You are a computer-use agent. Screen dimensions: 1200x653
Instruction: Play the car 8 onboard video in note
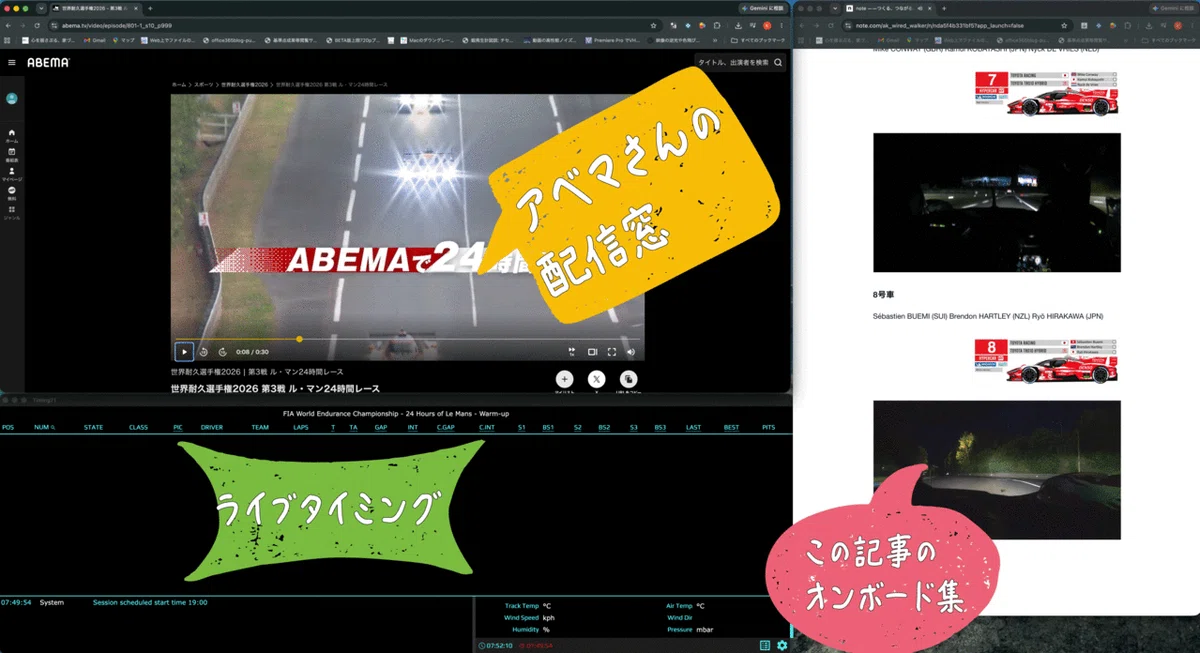click(996, 470)
